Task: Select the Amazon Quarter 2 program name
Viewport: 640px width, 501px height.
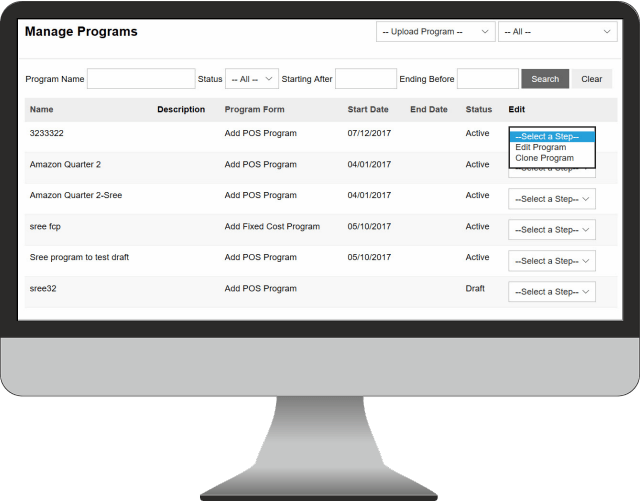Action: pyautogui.click(x=65, y=165)
